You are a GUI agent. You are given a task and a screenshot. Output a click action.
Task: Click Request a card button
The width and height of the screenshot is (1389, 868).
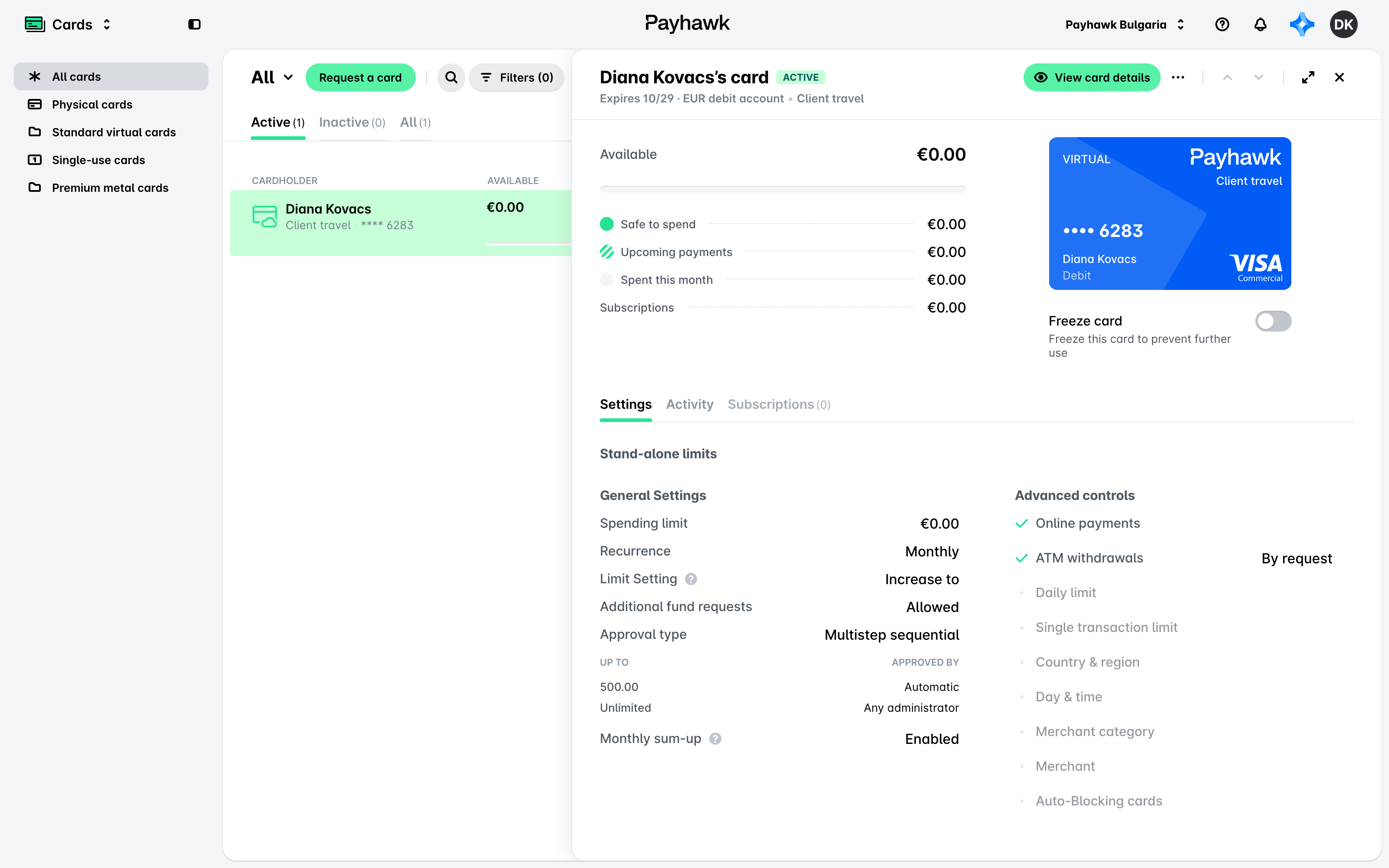(x=360, y=78)
